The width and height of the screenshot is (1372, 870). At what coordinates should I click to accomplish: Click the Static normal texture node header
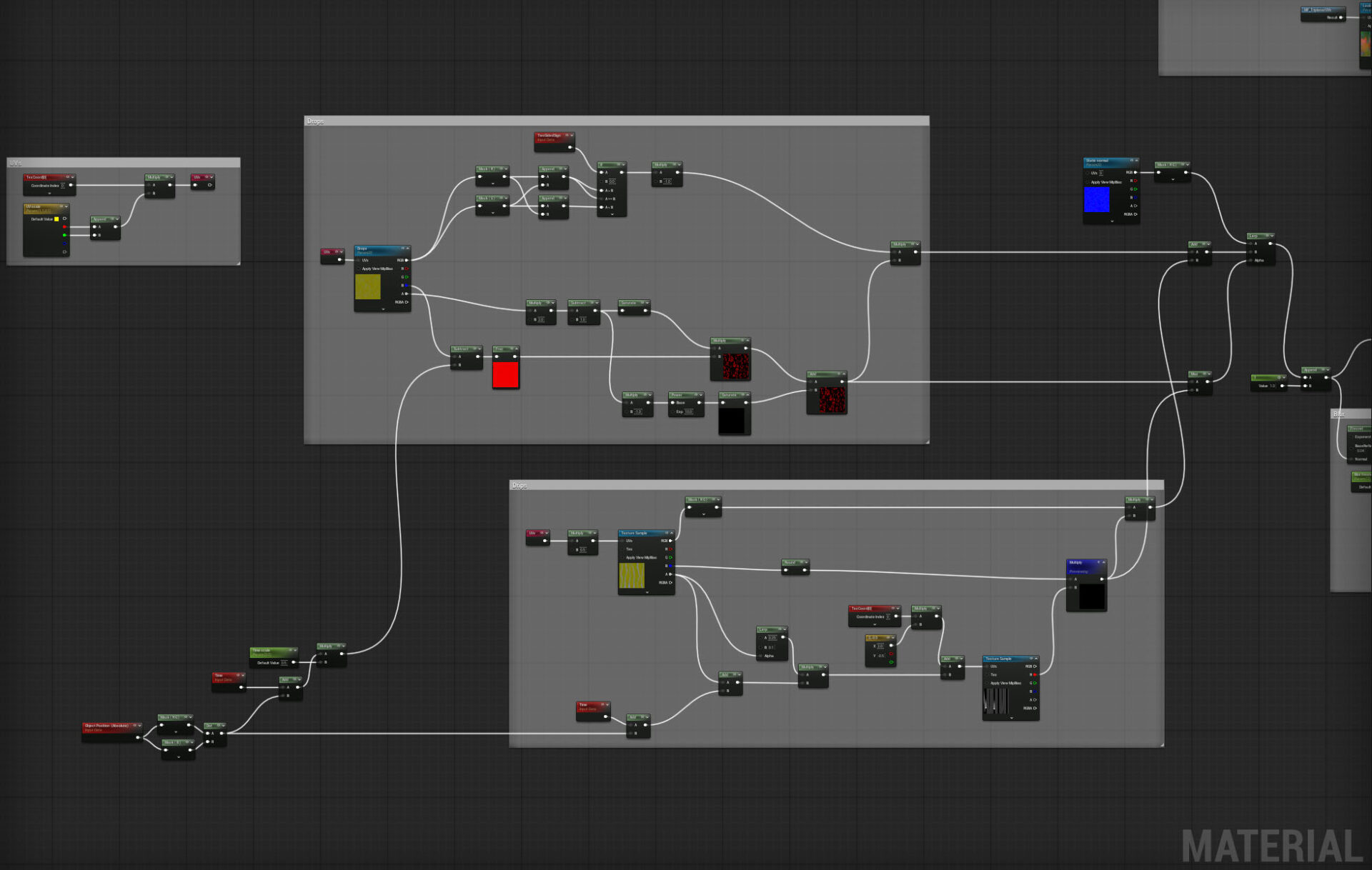pos(1110,162)
